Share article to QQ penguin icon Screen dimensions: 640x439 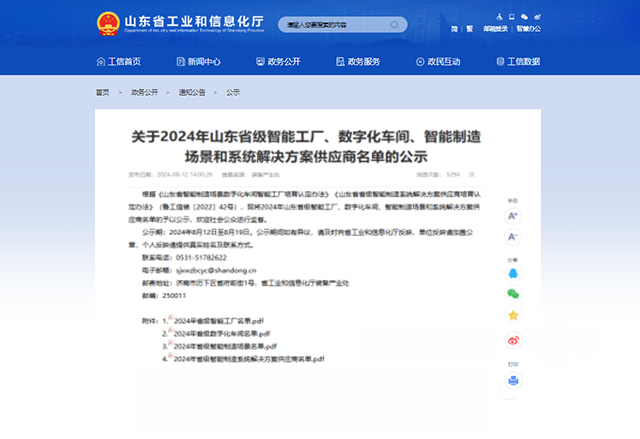click(x=513, y=273)
